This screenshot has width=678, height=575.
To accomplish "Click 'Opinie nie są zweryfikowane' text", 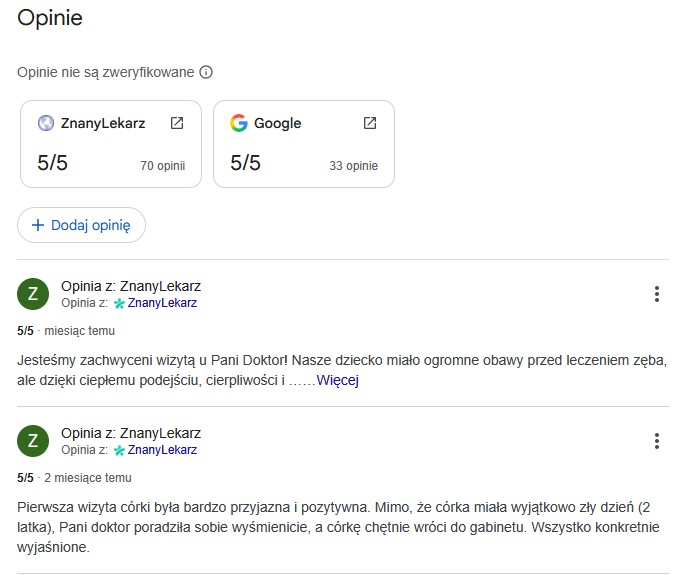I will (106, 72).
